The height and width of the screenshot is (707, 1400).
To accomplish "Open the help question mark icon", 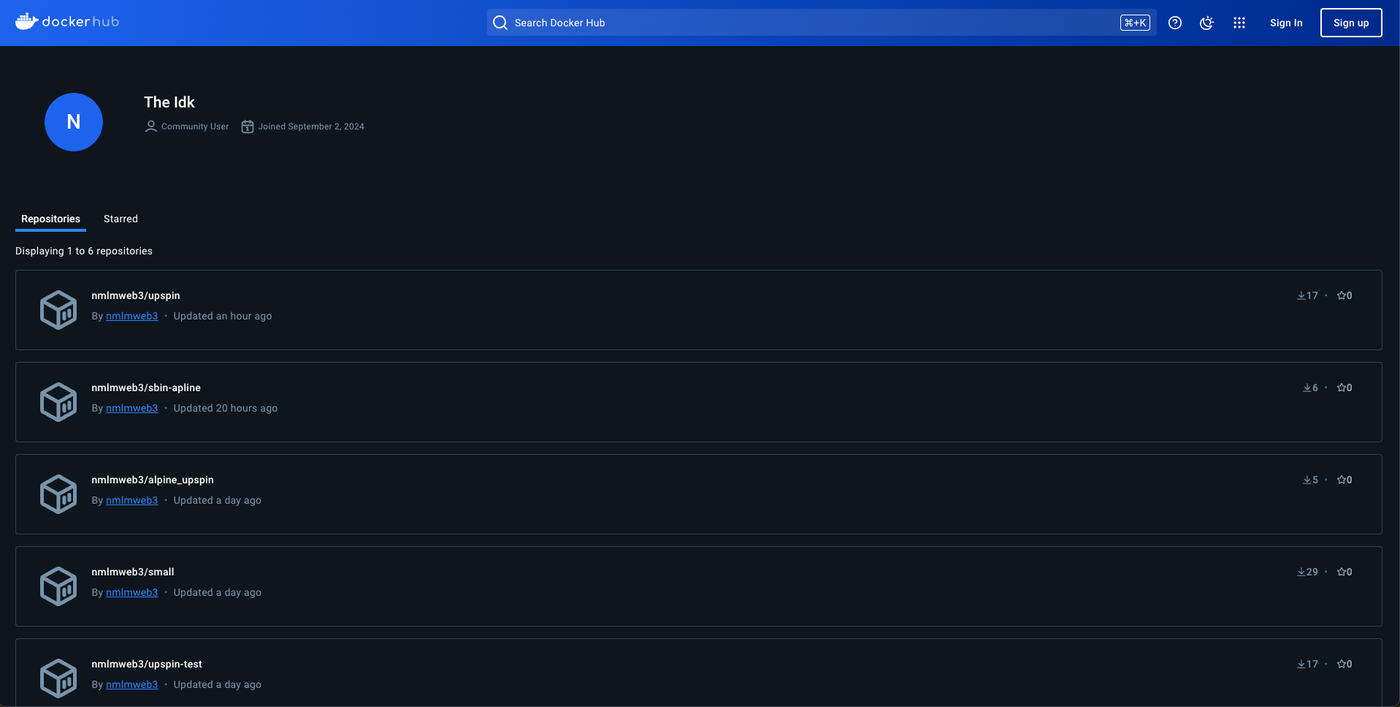I will point(1174,22).
